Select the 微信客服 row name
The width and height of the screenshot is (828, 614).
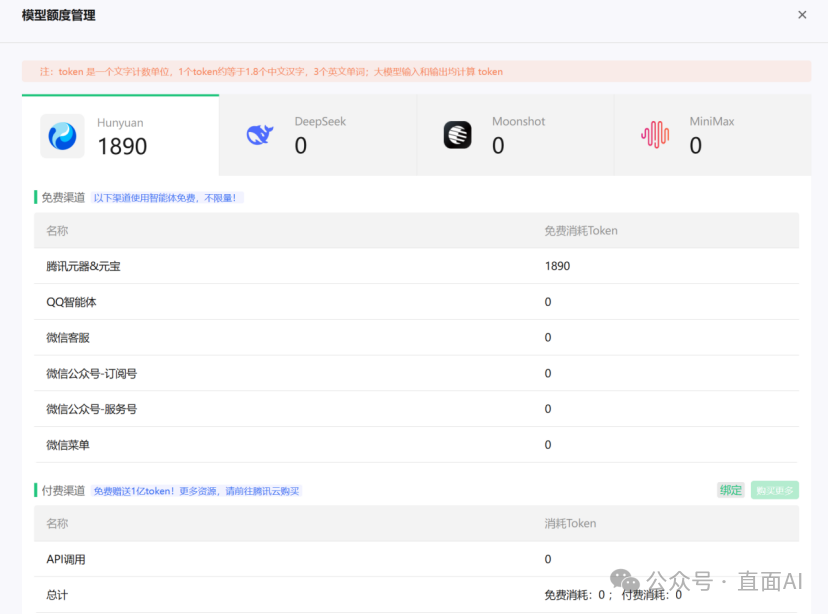click(x=68, y=337)
